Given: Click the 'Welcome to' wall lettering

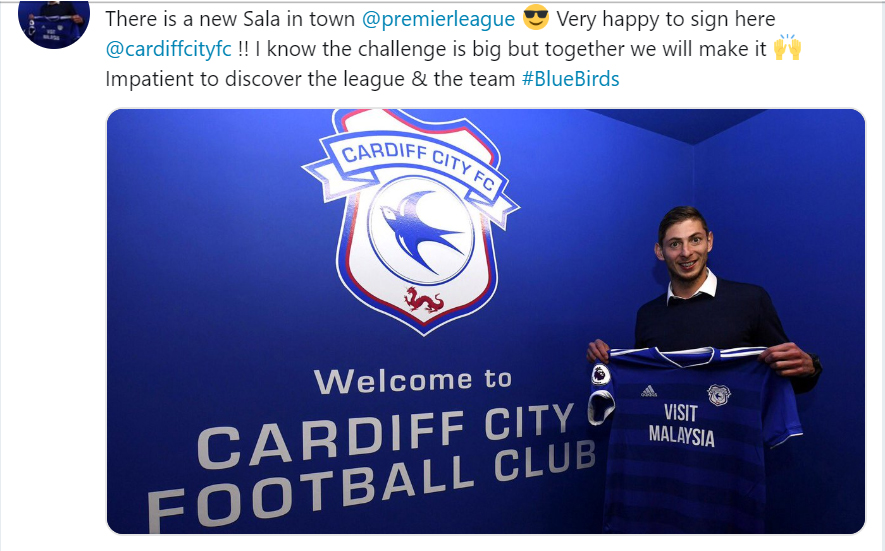Looking at the screenshot, I should pos(413,381).
